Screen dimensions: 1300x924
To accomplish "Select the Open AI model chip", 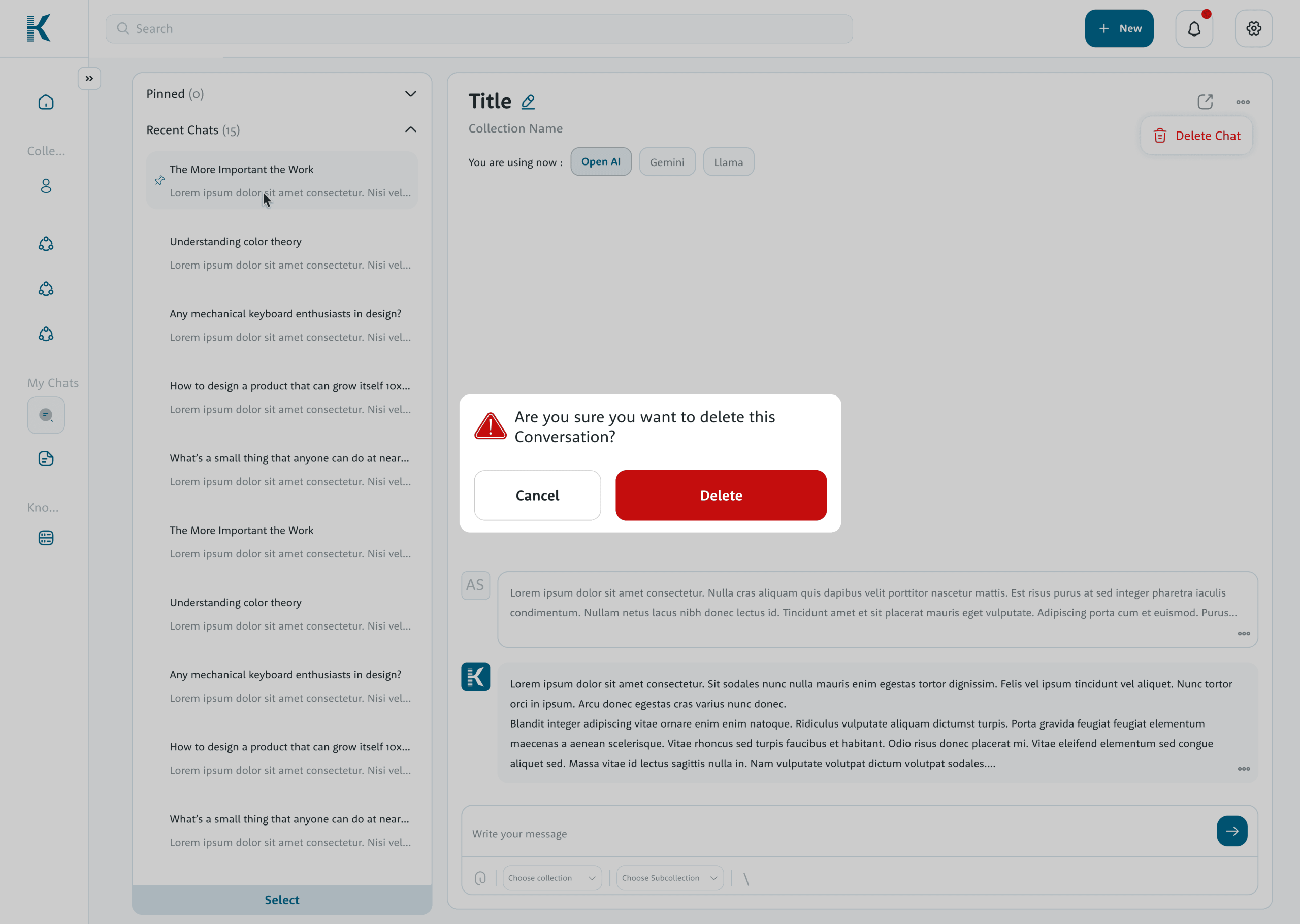I will (601, 162).
